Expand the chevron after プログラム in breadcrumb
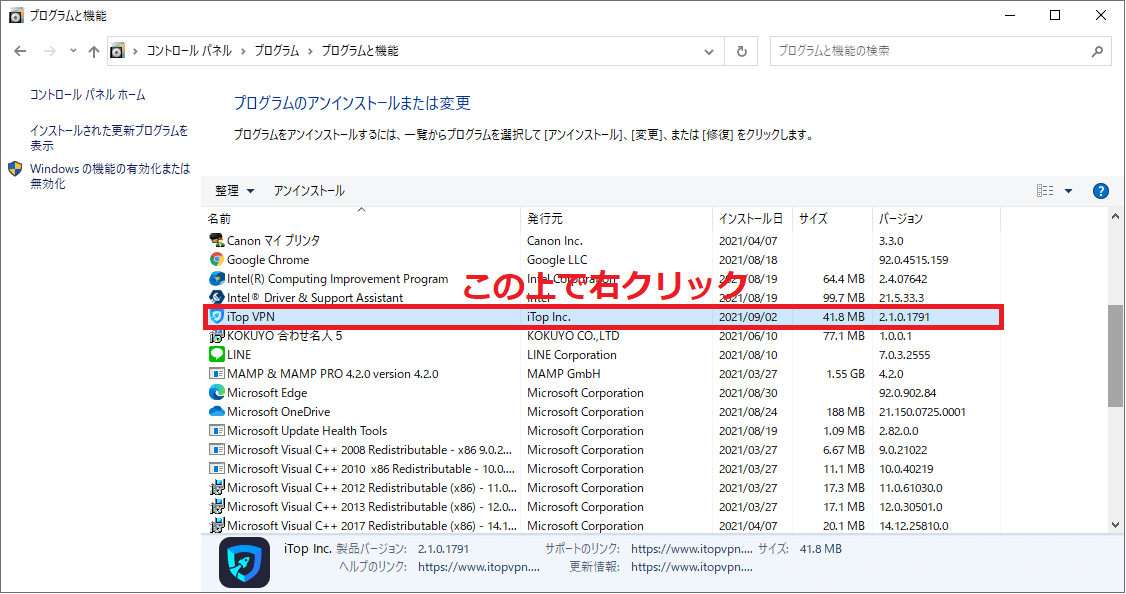Viewport: 1126px width, 594px height. pyautogui.click(x=310, y=51)
